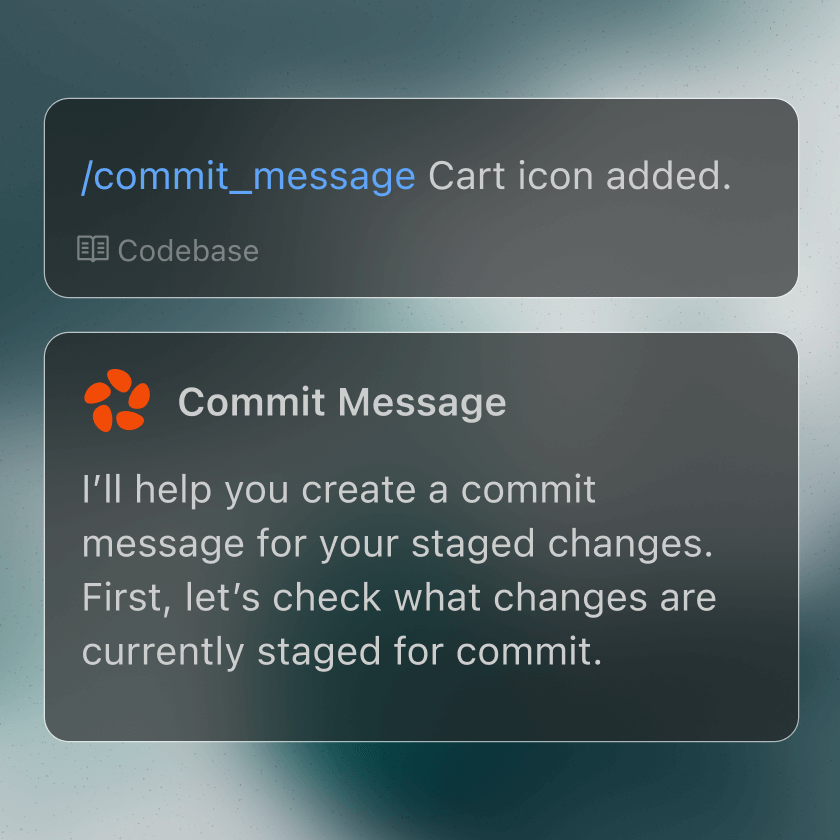Click the line "I'll help you create a commit"
840x840 pixels.
tap(339, 490)
